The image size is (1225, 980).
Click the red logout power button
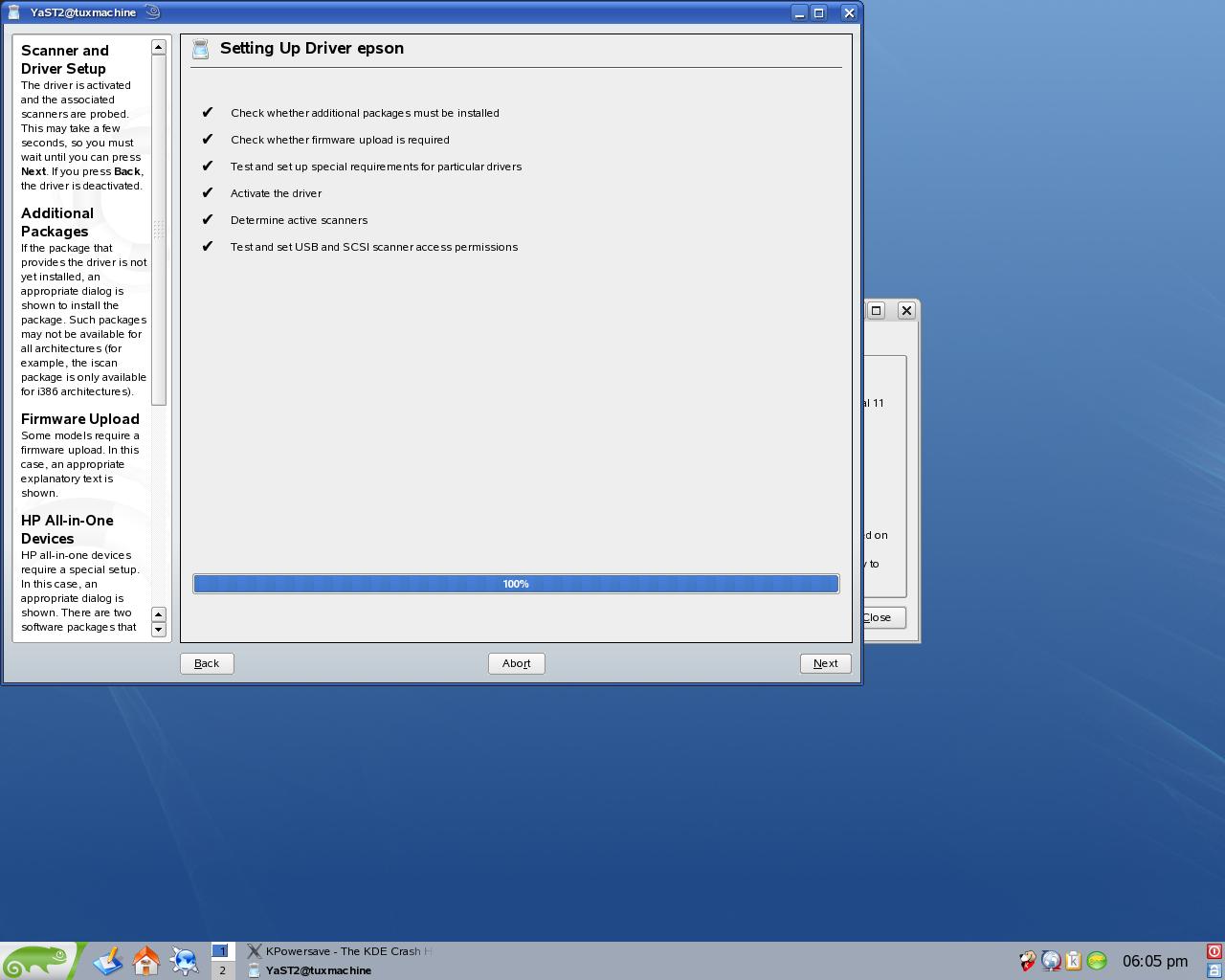pos(1214,951)
